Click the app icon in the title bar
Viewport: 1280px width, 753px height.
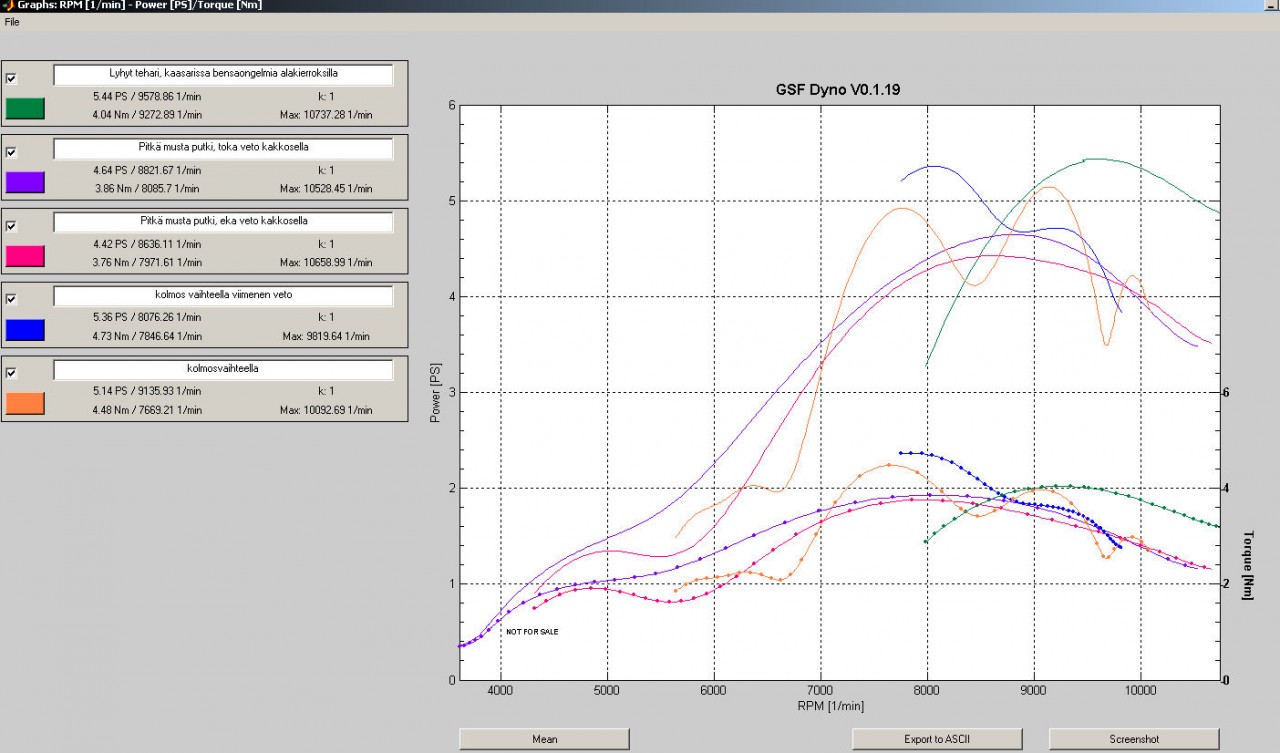(x=7, y=5)
